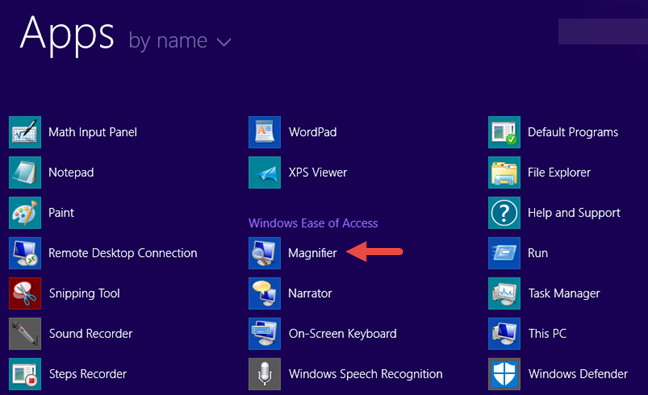Open the Math Input Panel icon

25,132
